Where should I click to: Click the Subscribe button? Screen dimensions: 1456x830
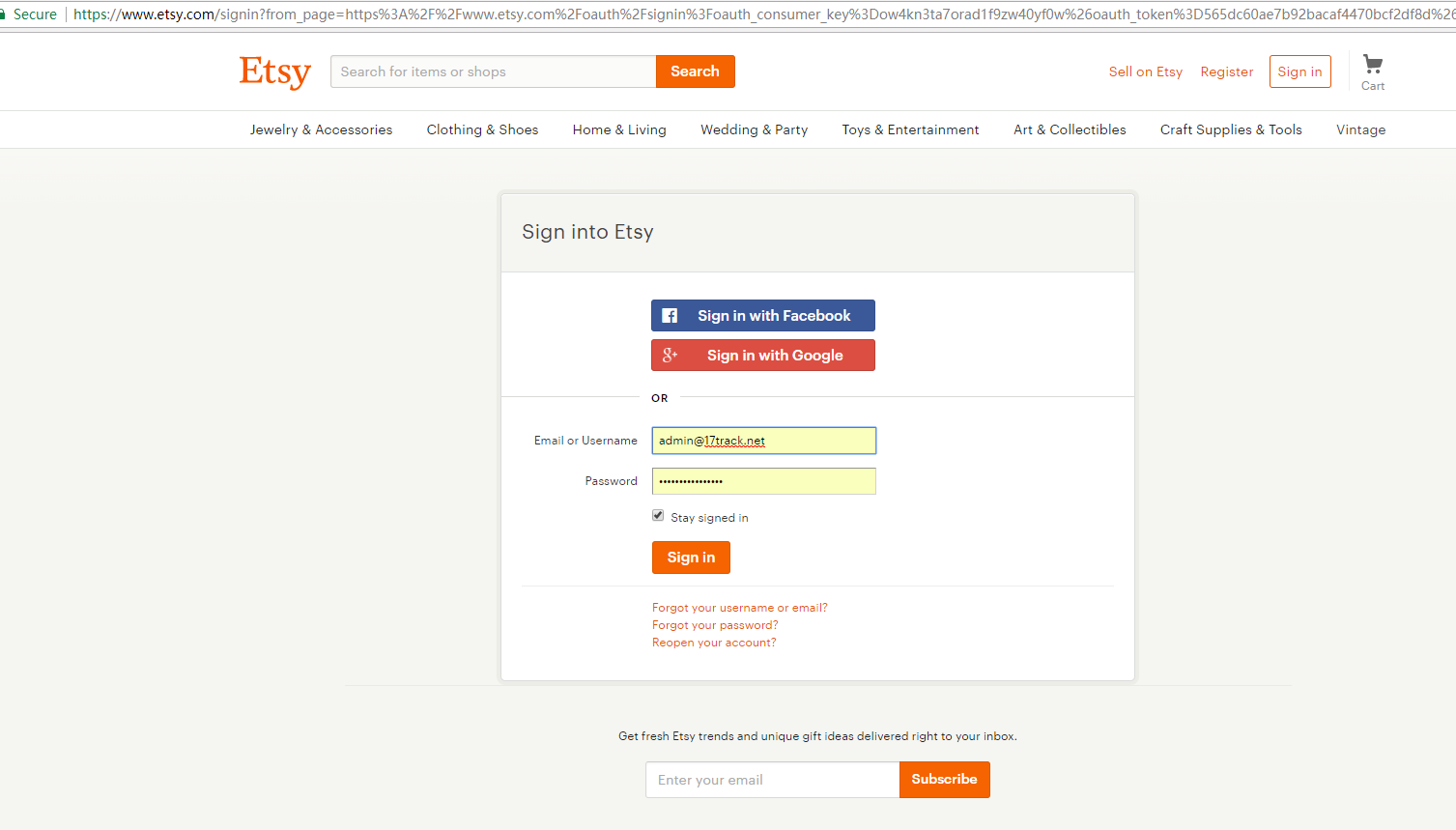coord(945,780)
